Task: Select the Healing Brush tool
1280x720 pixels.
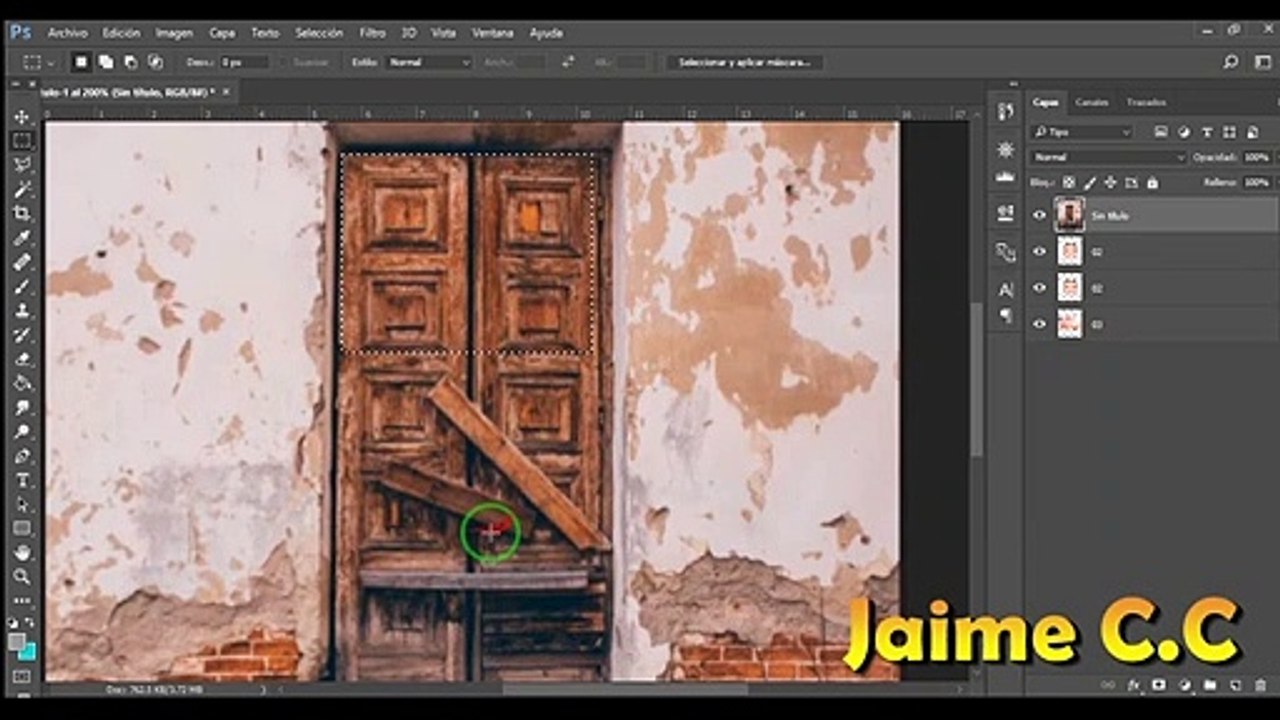Action: click(x=21, y=262)
